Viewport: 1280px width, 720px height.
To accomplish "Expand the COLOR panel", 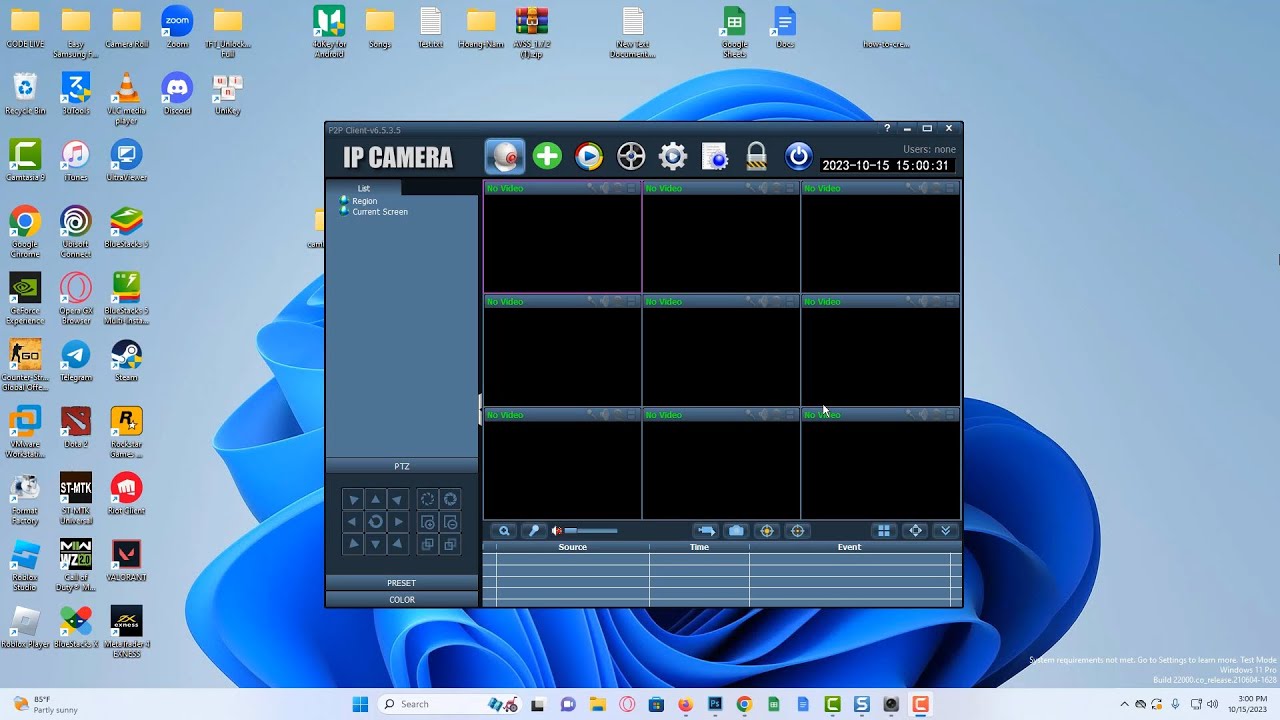I will click(x=402, y=600).
